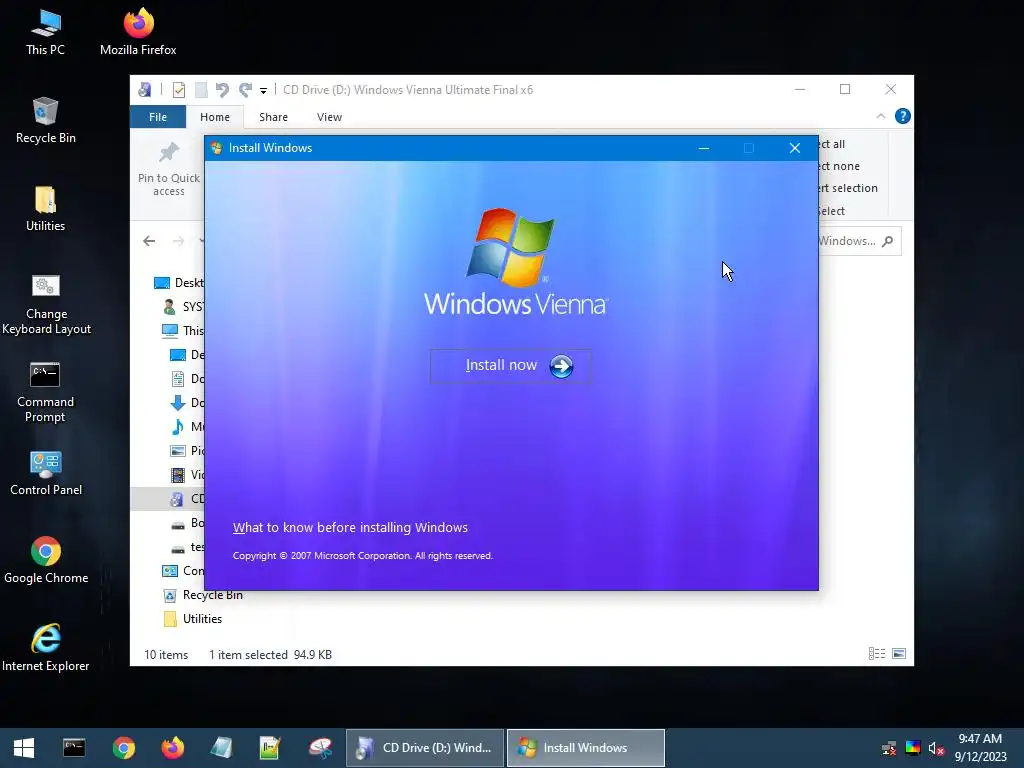The height and width of the screenshot is (768, 1024).
Task: Click the Select none ribbon option
Action: coord(839,167)
